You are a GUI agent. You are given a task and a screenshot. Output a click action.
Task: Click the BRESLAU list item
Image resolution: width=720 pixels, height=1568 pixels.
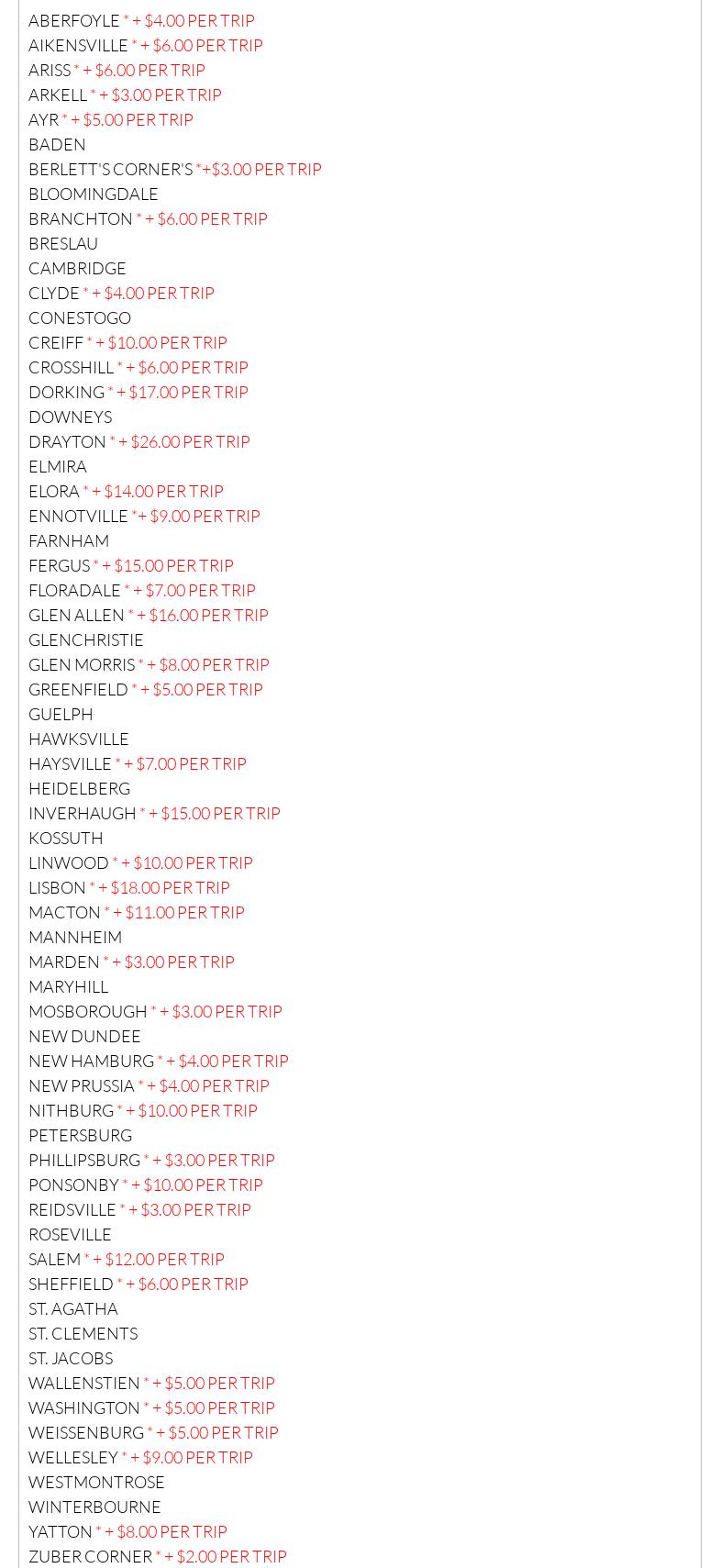[x=62, y=243]
